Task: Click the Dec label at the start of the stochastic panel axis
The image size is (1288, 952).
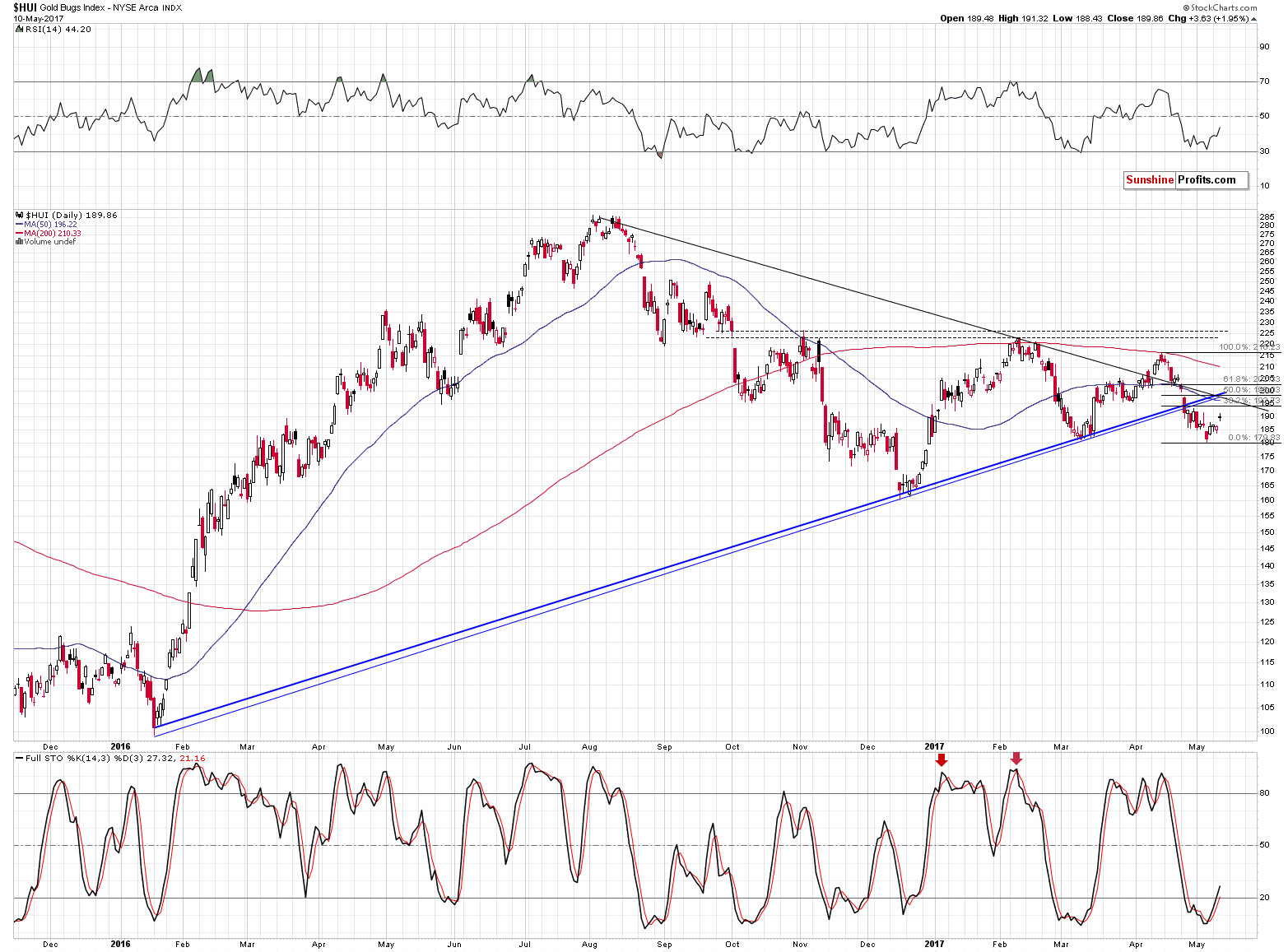Action: point(50,944)
